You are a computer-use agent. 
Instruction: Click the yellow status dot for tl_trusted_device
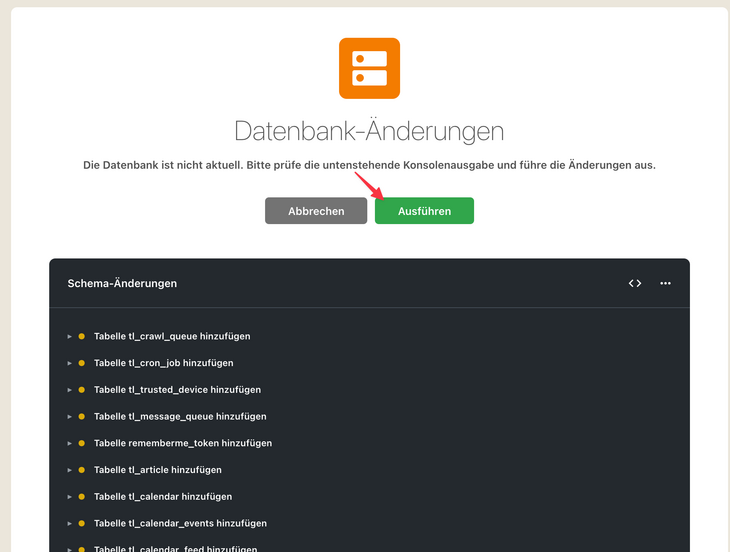(x=81, y=390)
